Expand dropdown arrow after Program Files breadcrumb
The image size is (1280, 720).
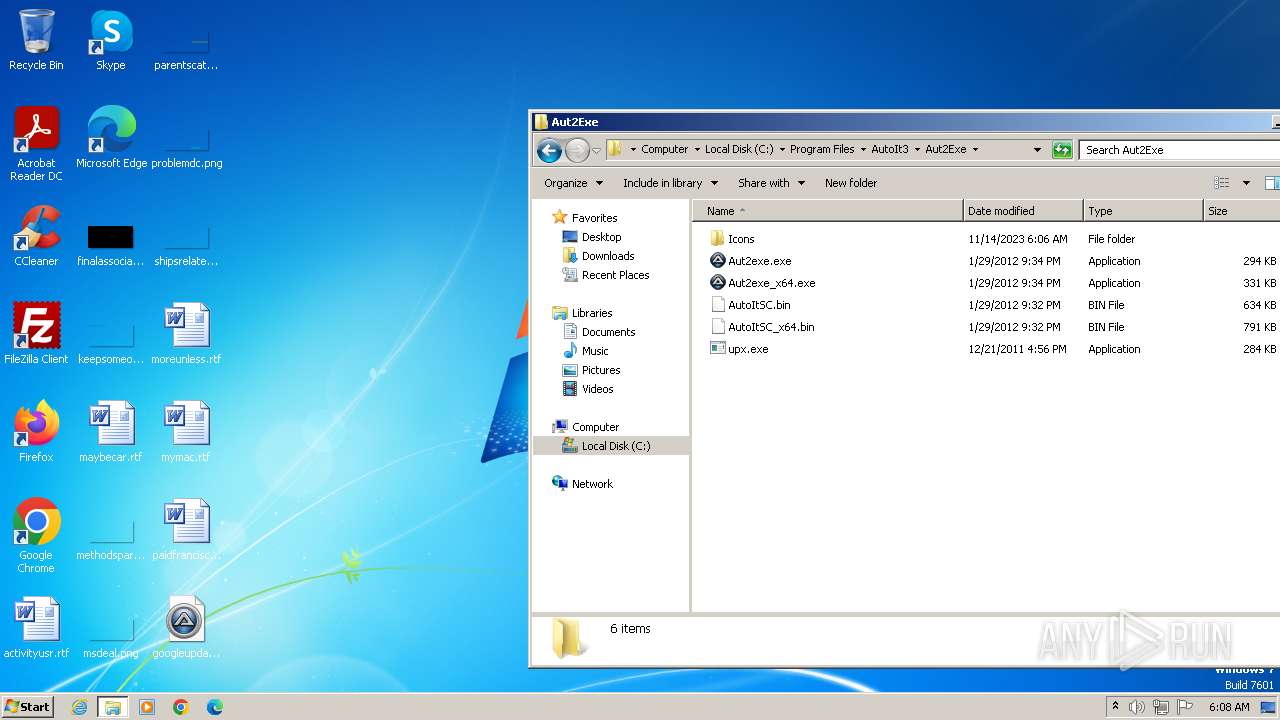pyautogui.click(x=863, y=150)
